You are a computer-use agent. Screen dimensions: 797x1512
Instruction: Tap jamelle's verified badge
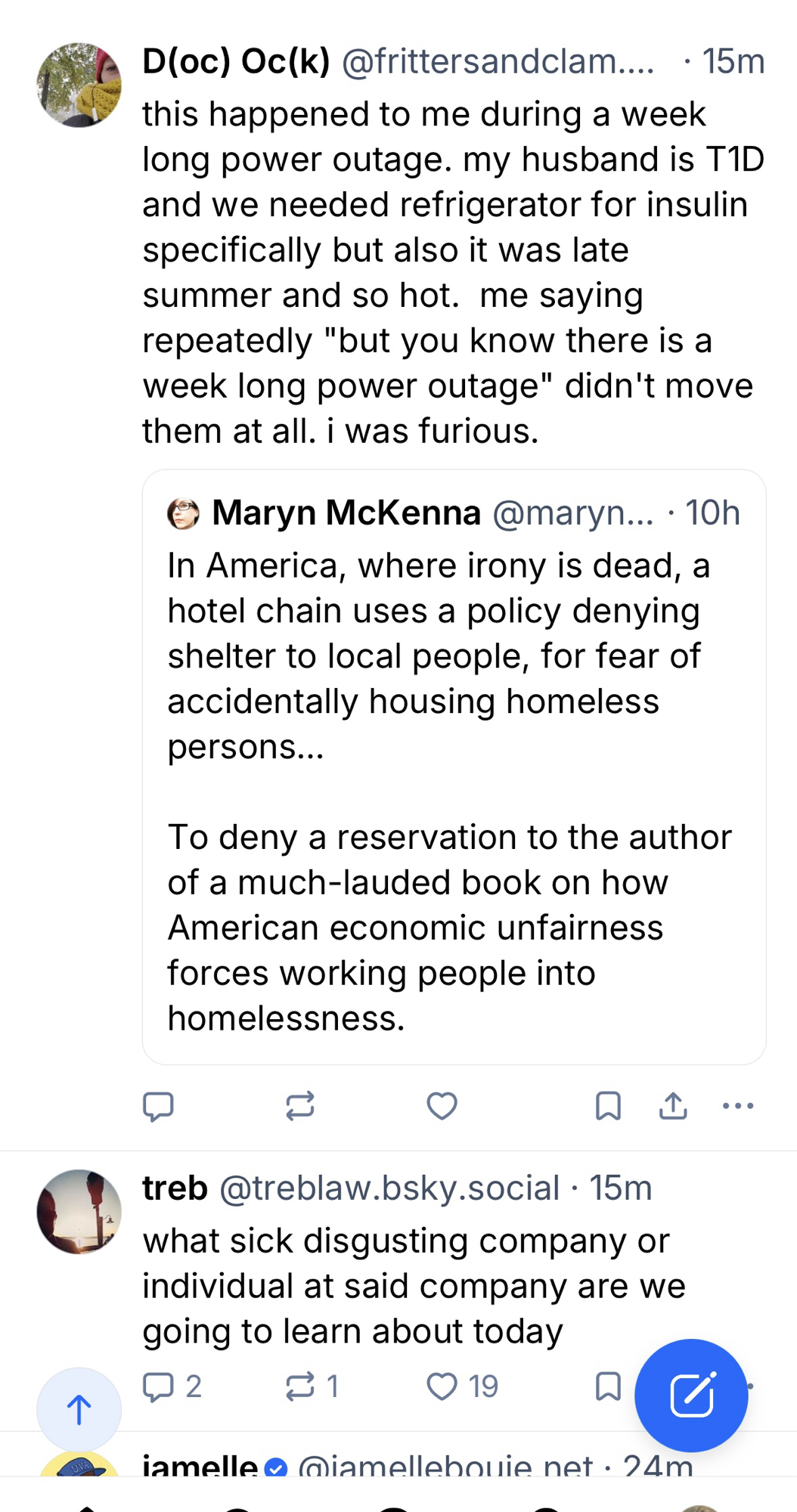tap(278, 1468)
